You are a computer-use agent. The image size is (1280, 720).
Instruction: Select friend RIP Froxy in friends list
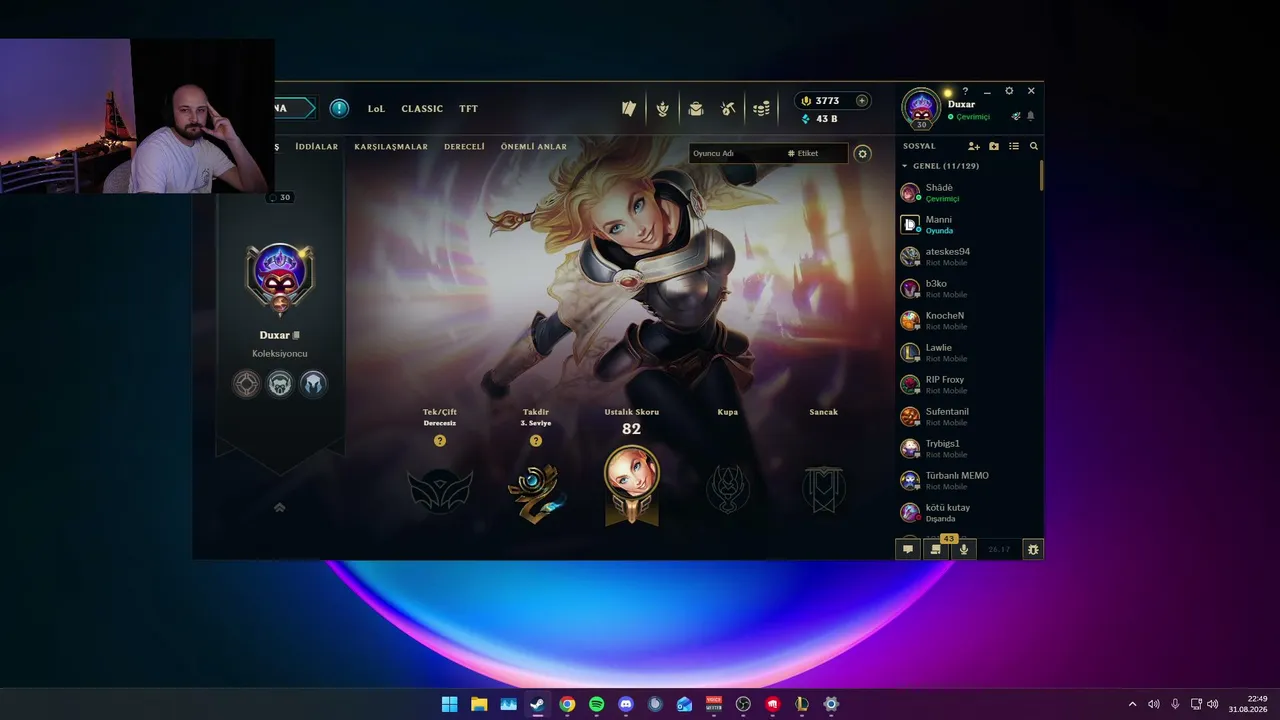[968, 384]
